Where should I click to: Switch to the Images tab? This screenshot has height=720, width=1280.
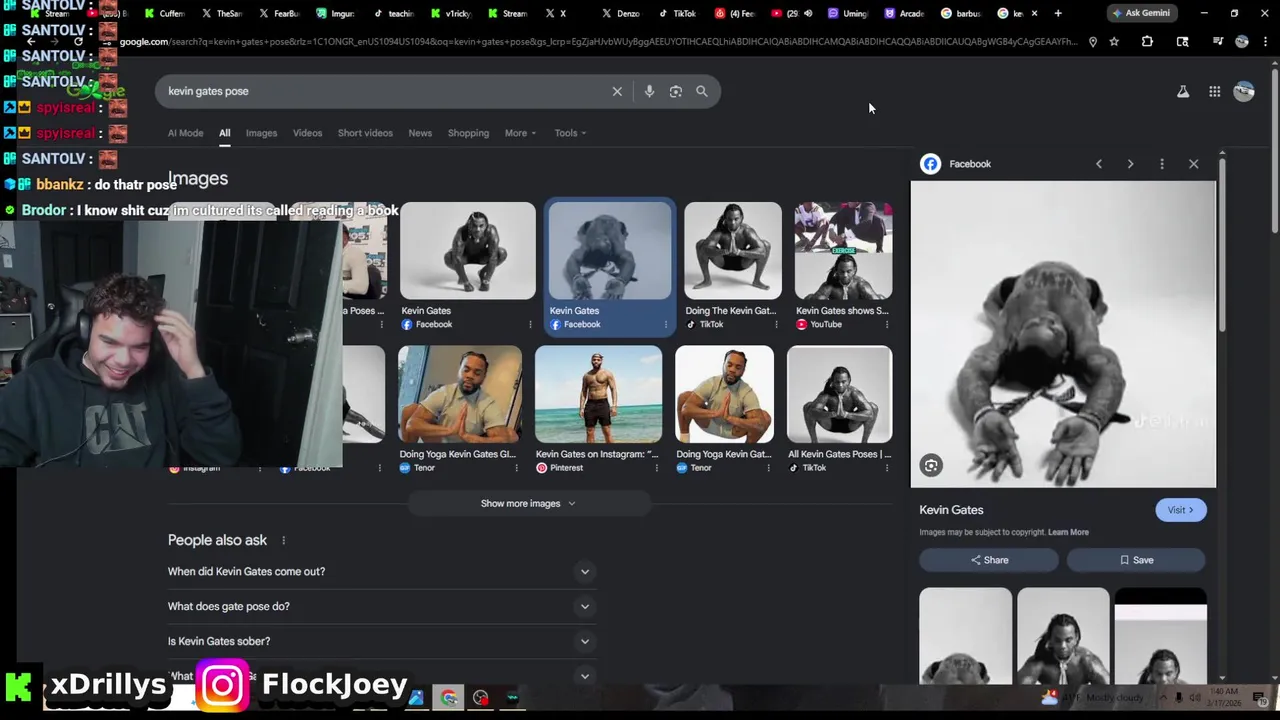[261, 133]
